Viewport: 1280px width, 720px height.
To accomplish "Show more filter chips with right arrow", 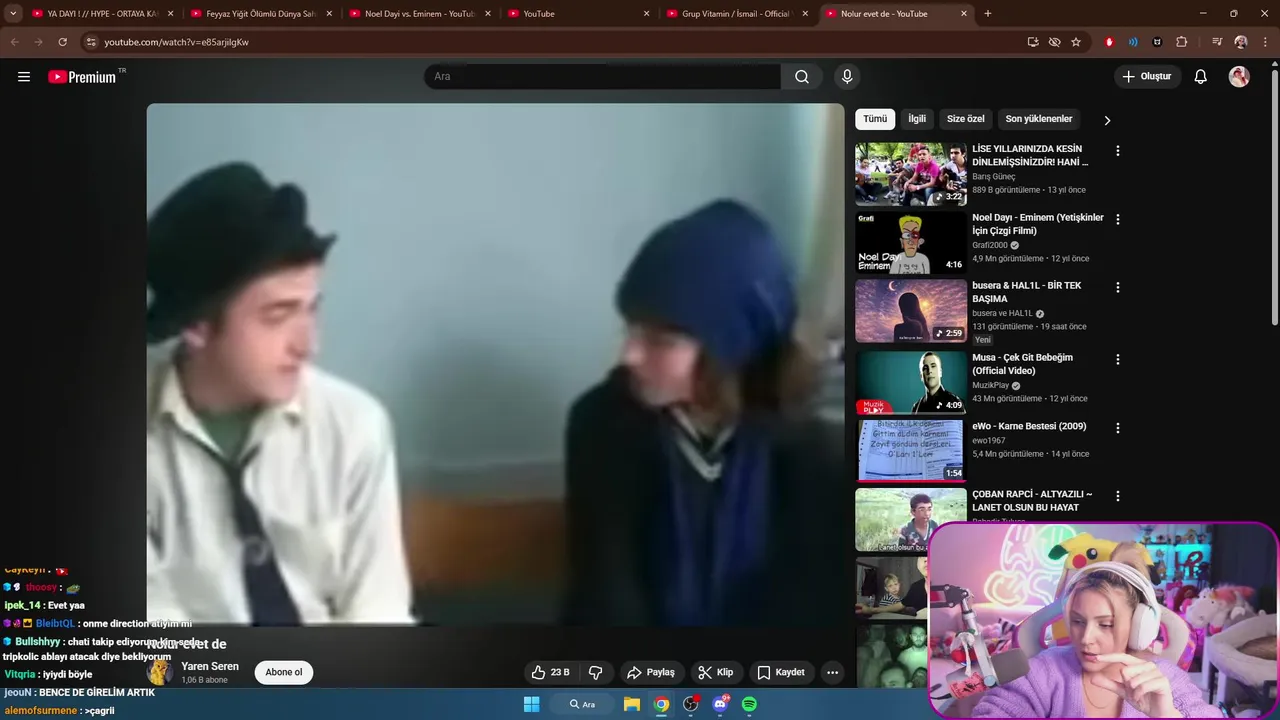I will point(1107,120).
